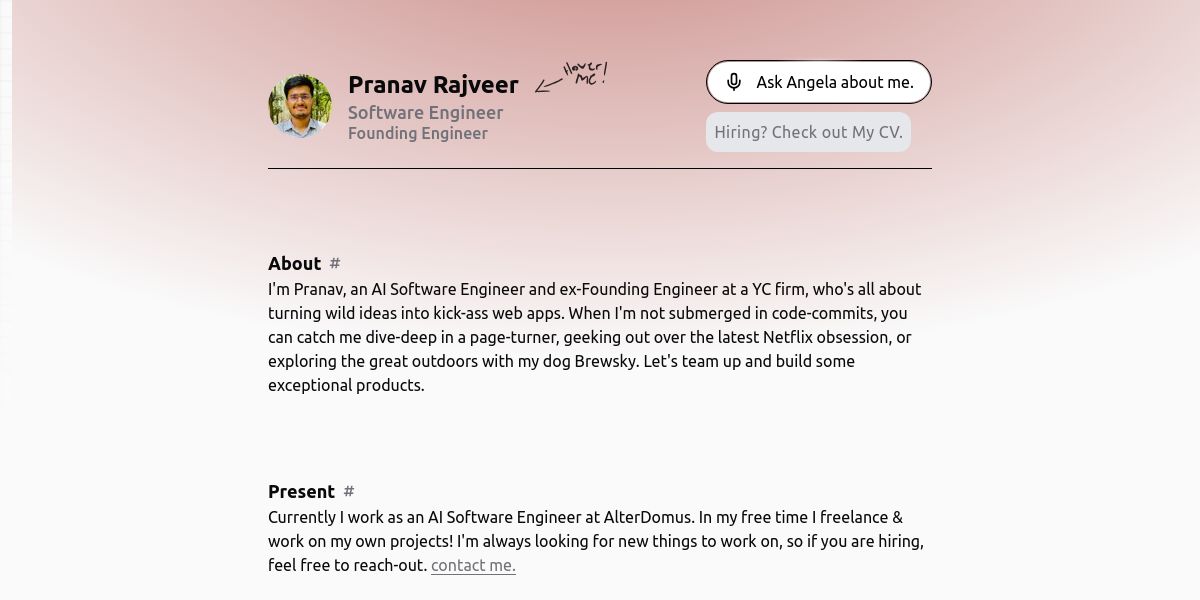The image size is (1200, 600).
Task: Select the "Software Engineer" subtitle
Action: (x=425, y=113)
